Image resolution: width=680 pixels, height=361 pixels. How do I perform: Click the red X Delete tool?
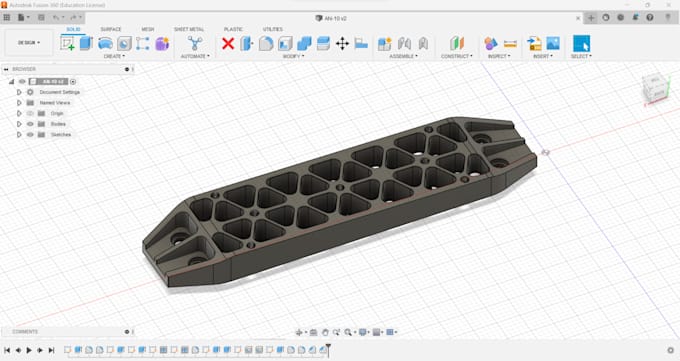pos(228,43)
